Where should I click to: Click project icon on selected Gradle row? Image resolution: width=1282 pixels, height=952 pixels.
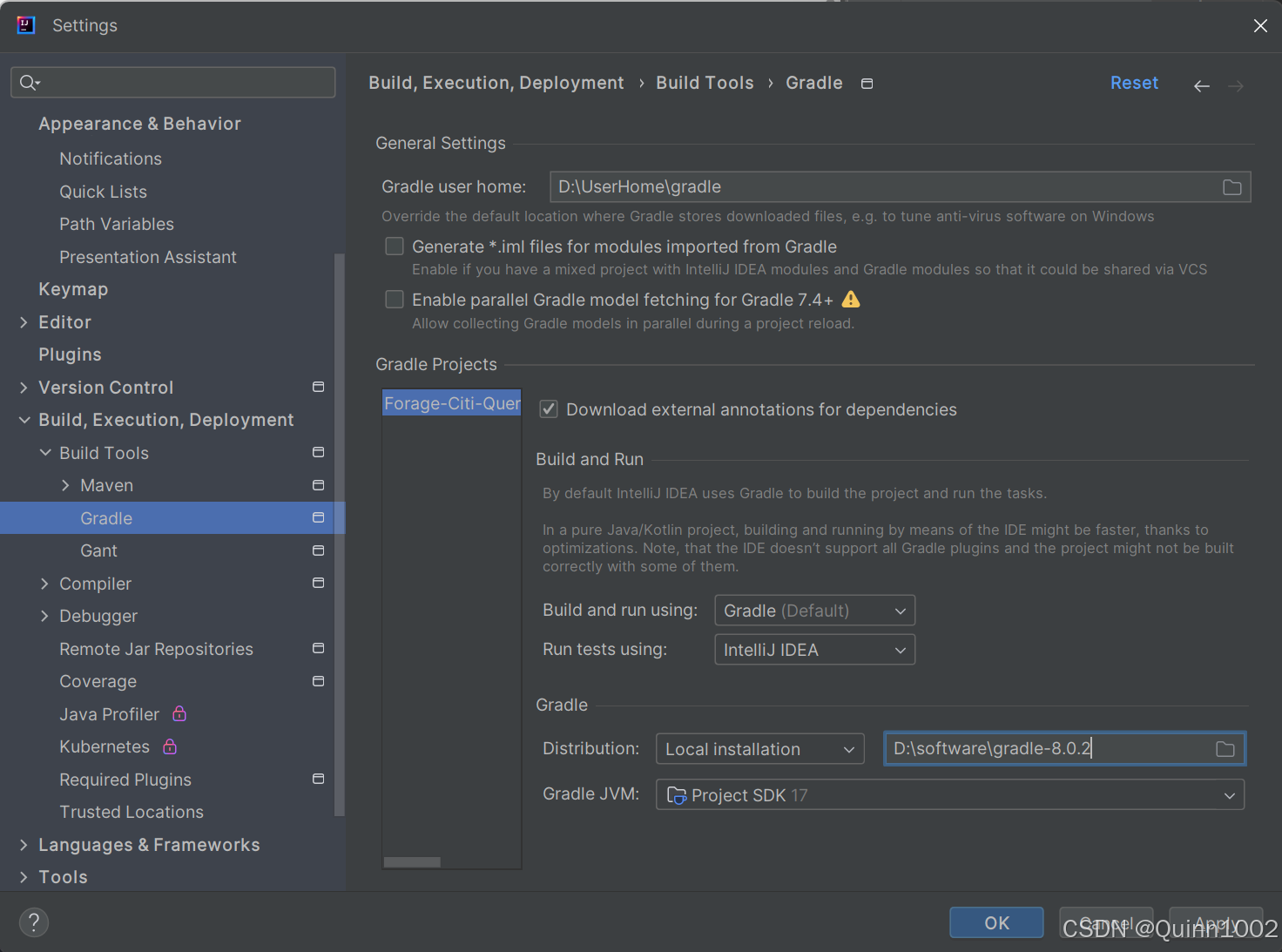coord(319,517)
